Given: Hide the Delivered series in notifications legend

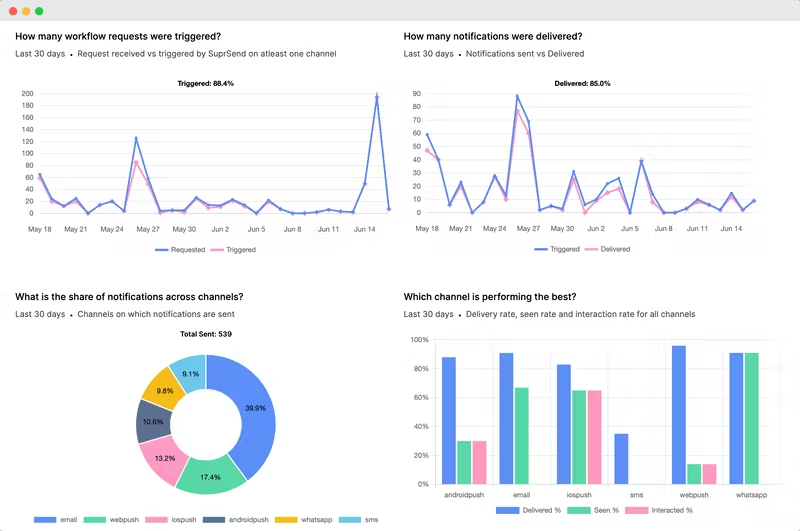Looking at the screenshot, I should point(607,249).
